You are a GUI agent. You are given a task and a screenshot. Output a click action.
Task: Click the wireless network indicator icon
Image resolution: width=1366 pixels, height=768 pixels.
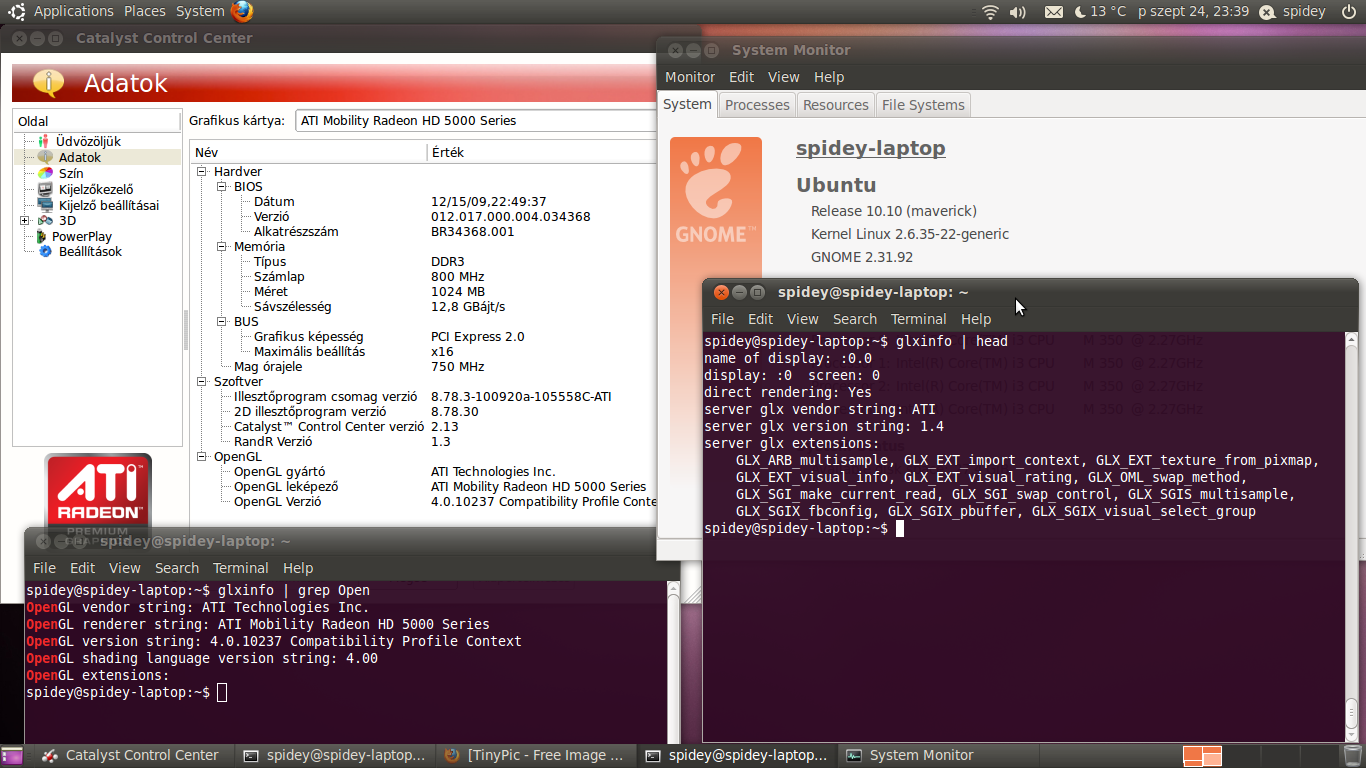[x=990, y=12]
